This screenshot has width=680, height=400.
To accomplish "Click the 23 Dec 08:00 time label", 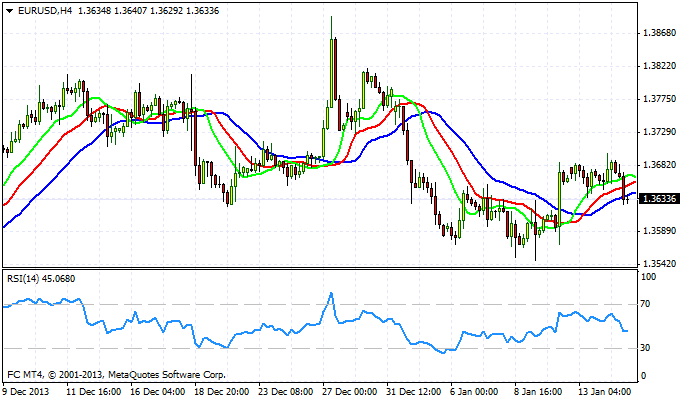I will tap(285, 392).
